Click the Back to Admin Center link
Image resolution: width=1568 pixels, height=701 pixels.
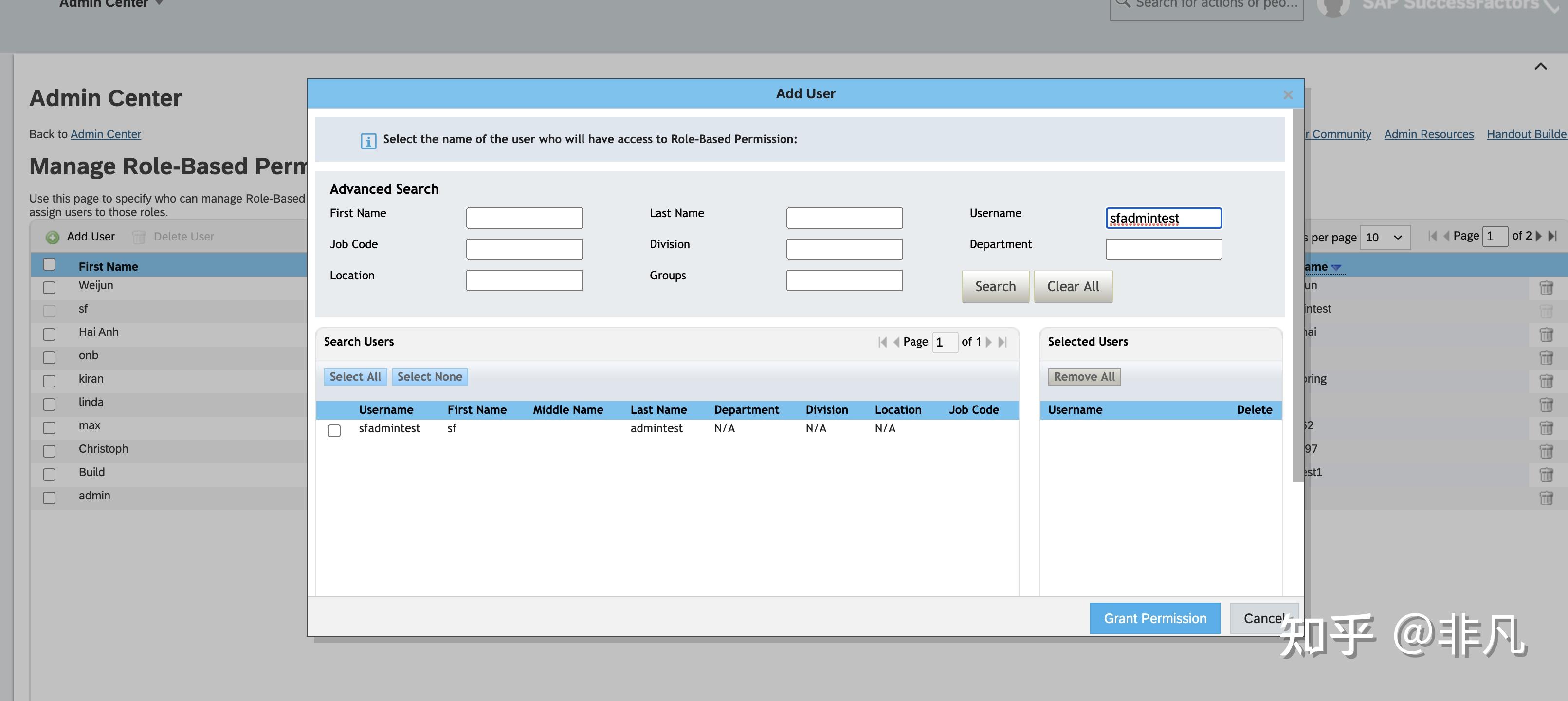click(105, 134)
